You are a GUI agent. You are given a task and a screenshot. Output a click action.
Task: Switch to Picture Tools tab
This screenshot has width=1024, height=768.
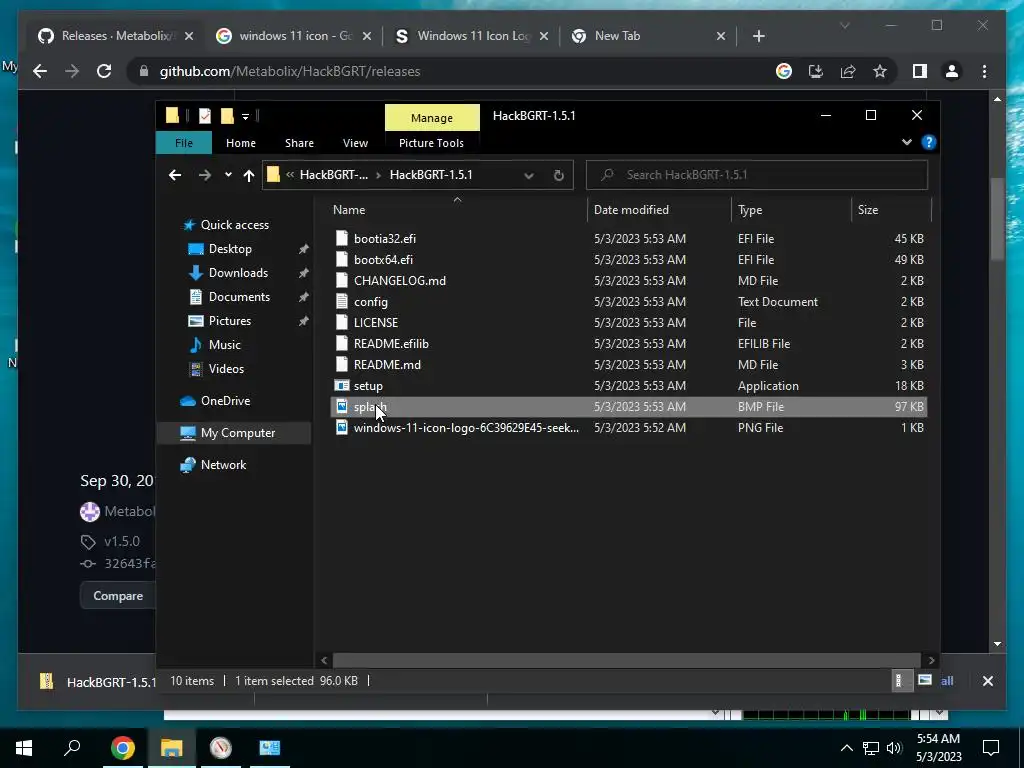pos(431,143)
